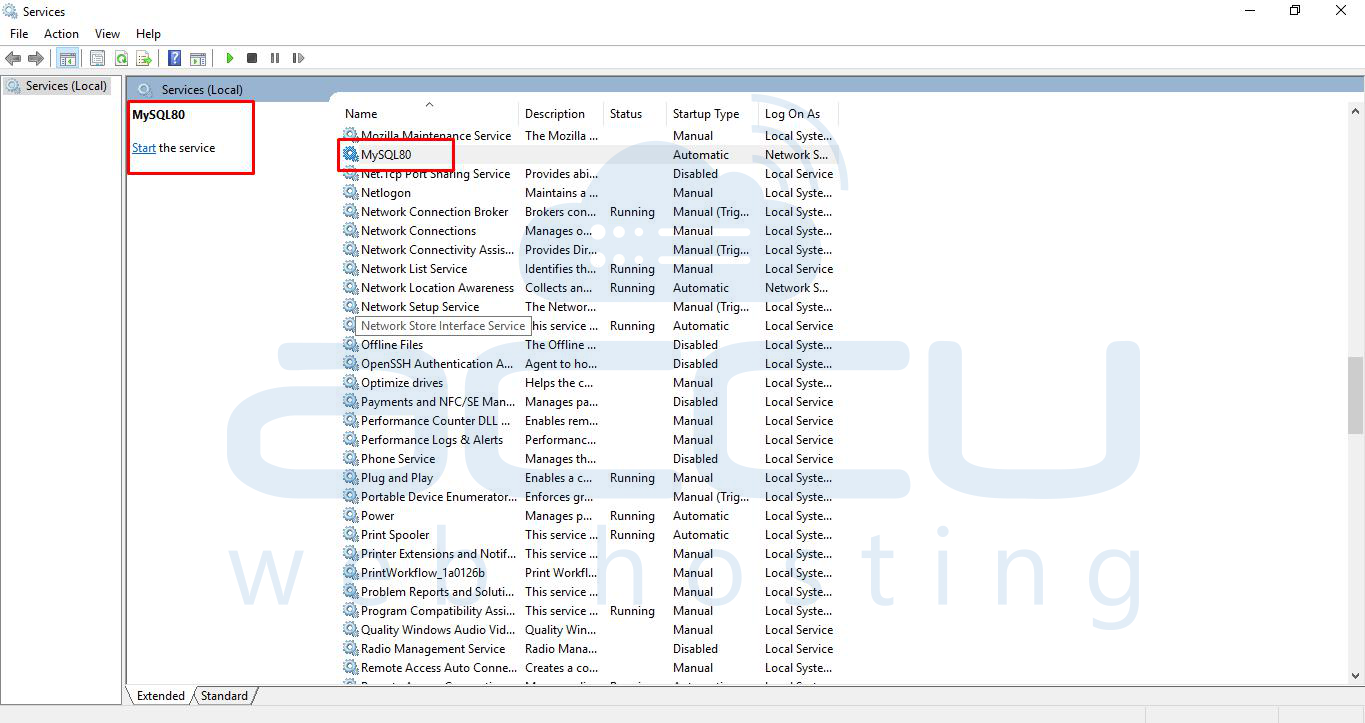Select Network Connection Broker service
1365x723 pixels.
coord(589,211)
